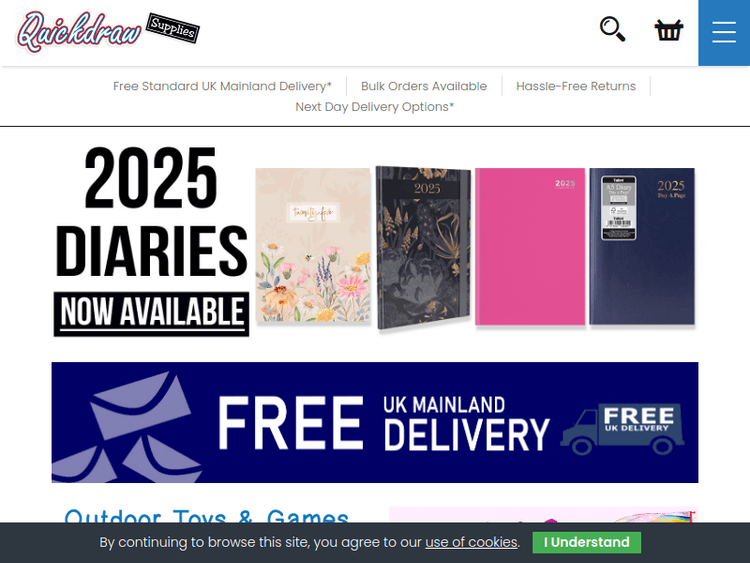The image size is (750, 563).
Task: Open the search magnifier icon
Action: 613,29
